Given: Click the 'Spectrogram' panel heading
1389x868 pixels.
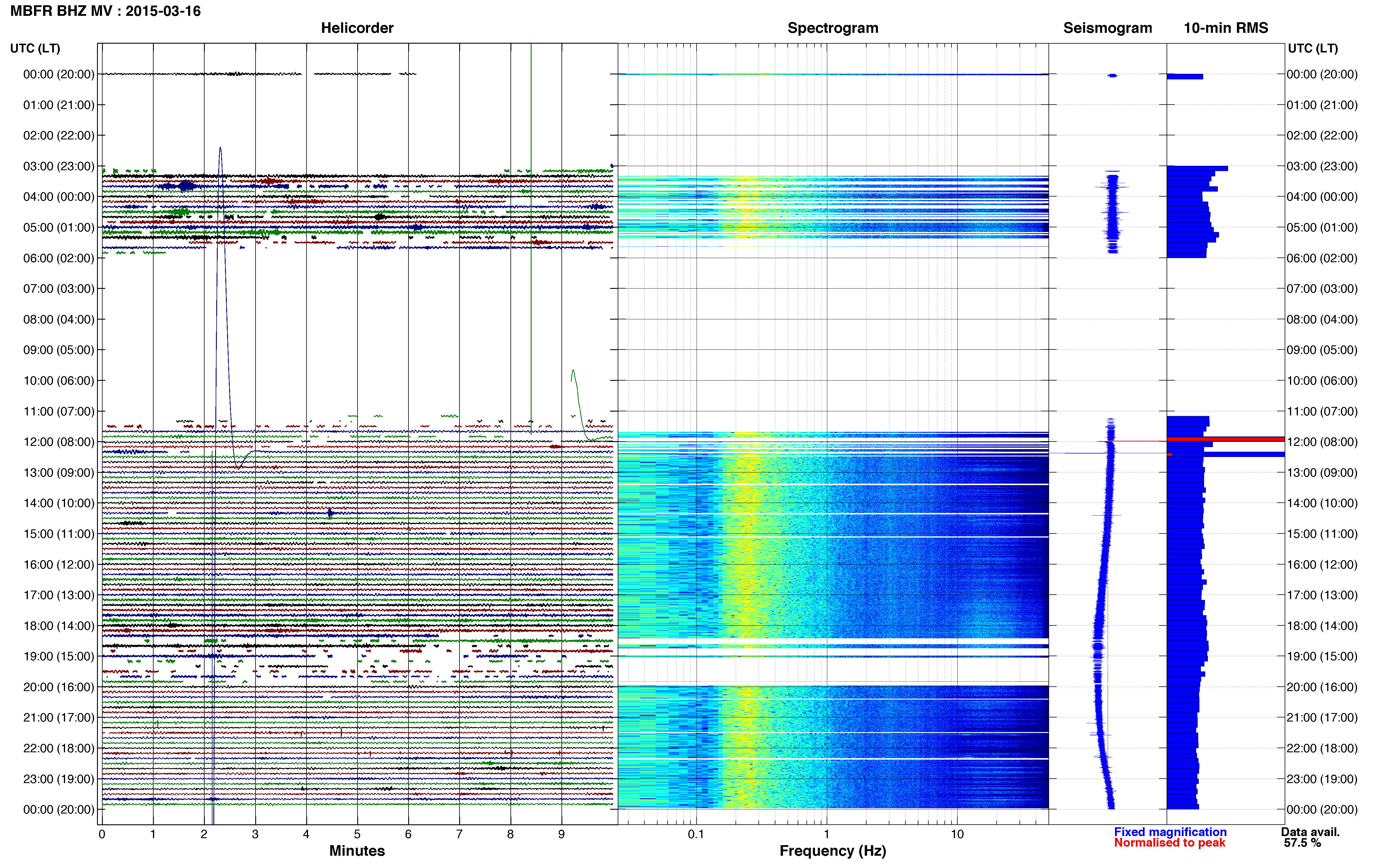Looking at the screenshot, I should [x=833, y=28].
